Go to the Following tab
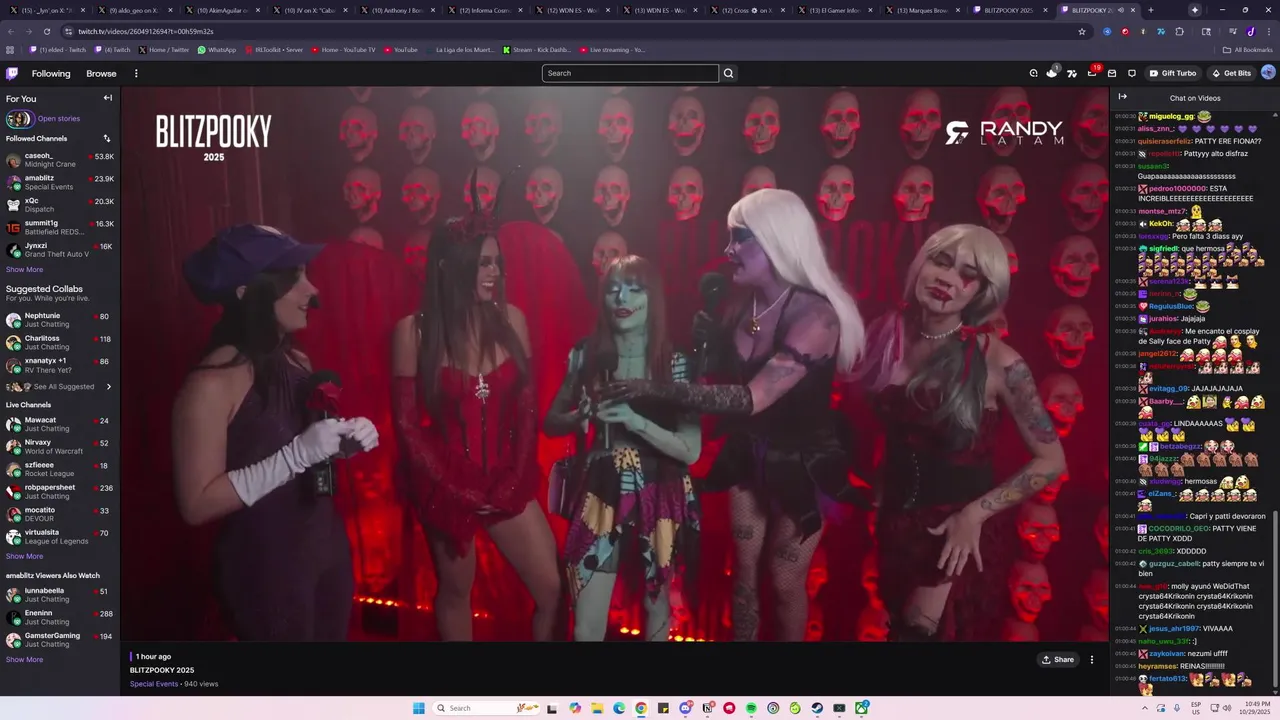This screenshot has height=720, width=1280. [51, 73]
